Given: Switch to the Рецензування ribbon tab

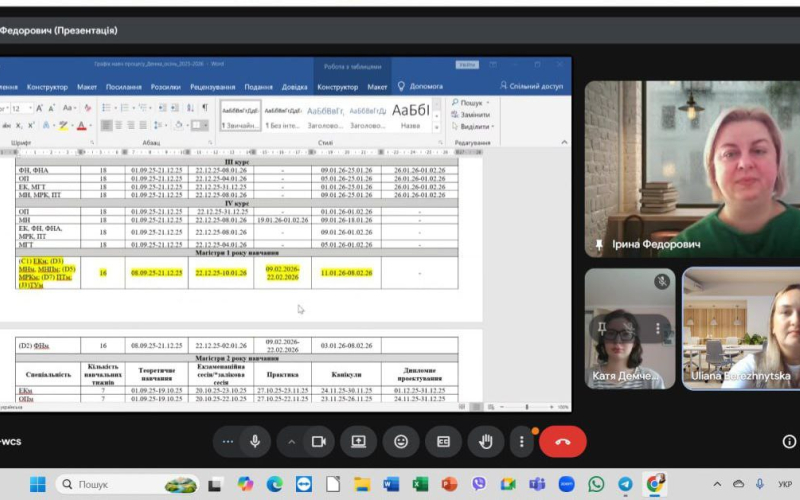Looking at the screenshot, I should pyautogui.click(x=212, y=87).
